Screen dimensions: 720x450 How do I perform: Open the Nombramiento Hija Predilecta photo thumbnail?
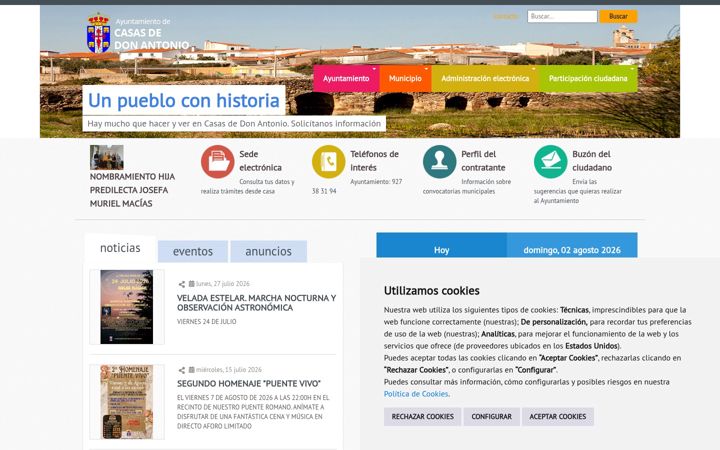[107, 157]
